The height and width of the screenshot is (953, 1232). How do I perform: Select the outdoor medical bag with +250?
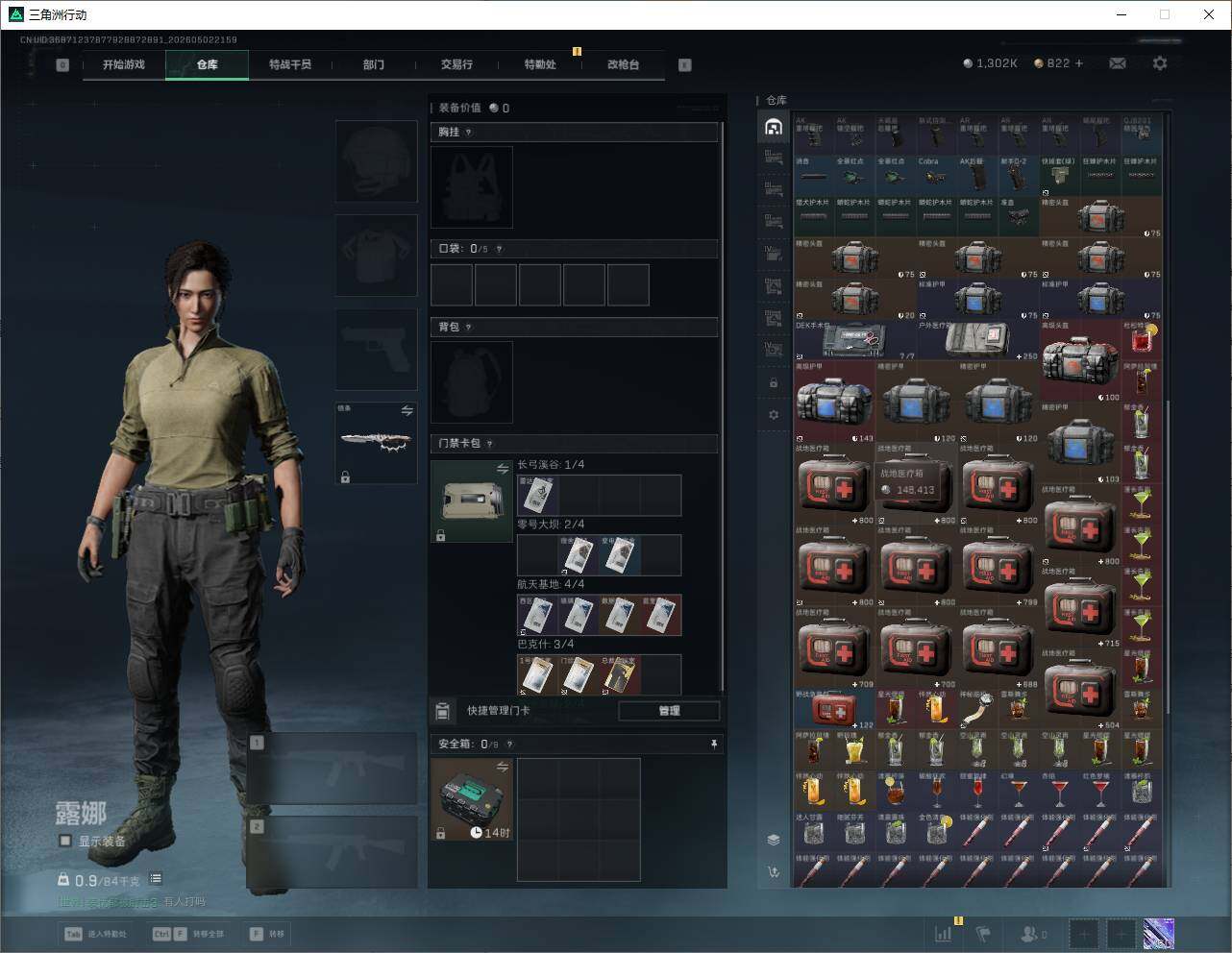978,340
